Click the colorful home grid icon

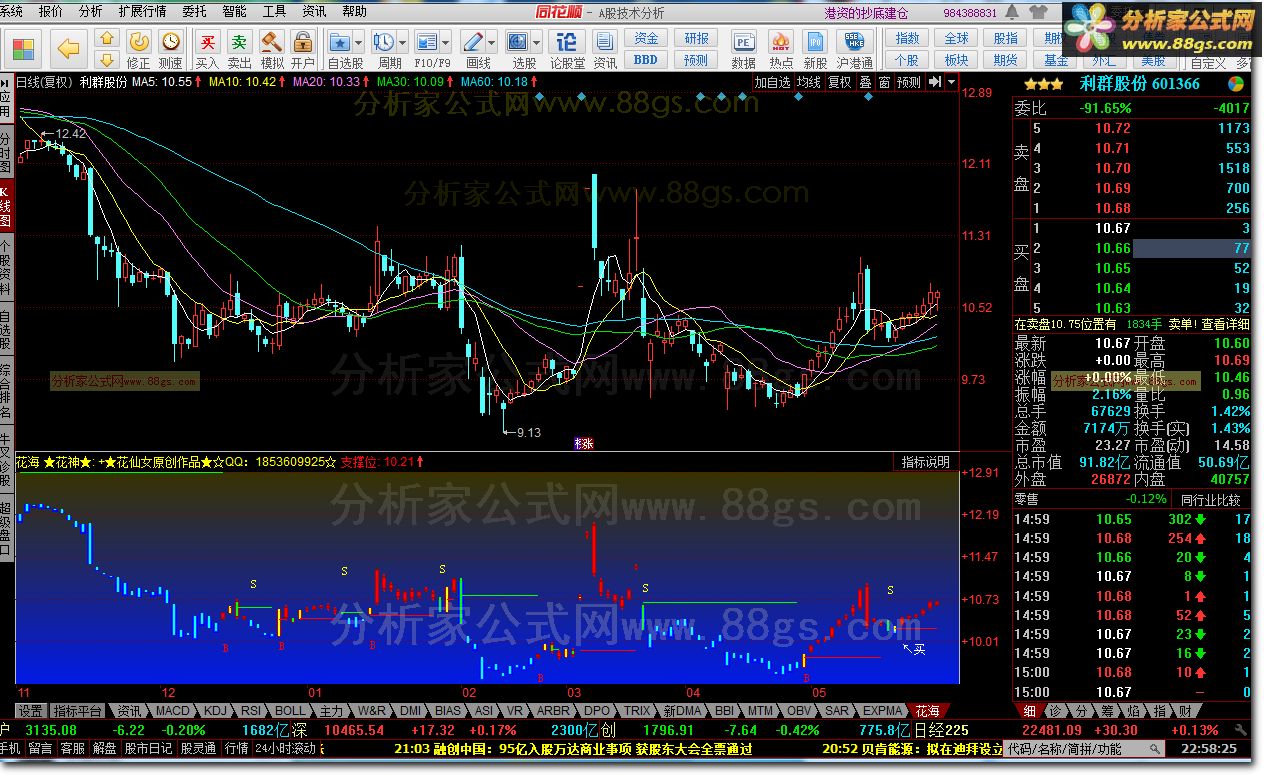[x=22, y=47]
